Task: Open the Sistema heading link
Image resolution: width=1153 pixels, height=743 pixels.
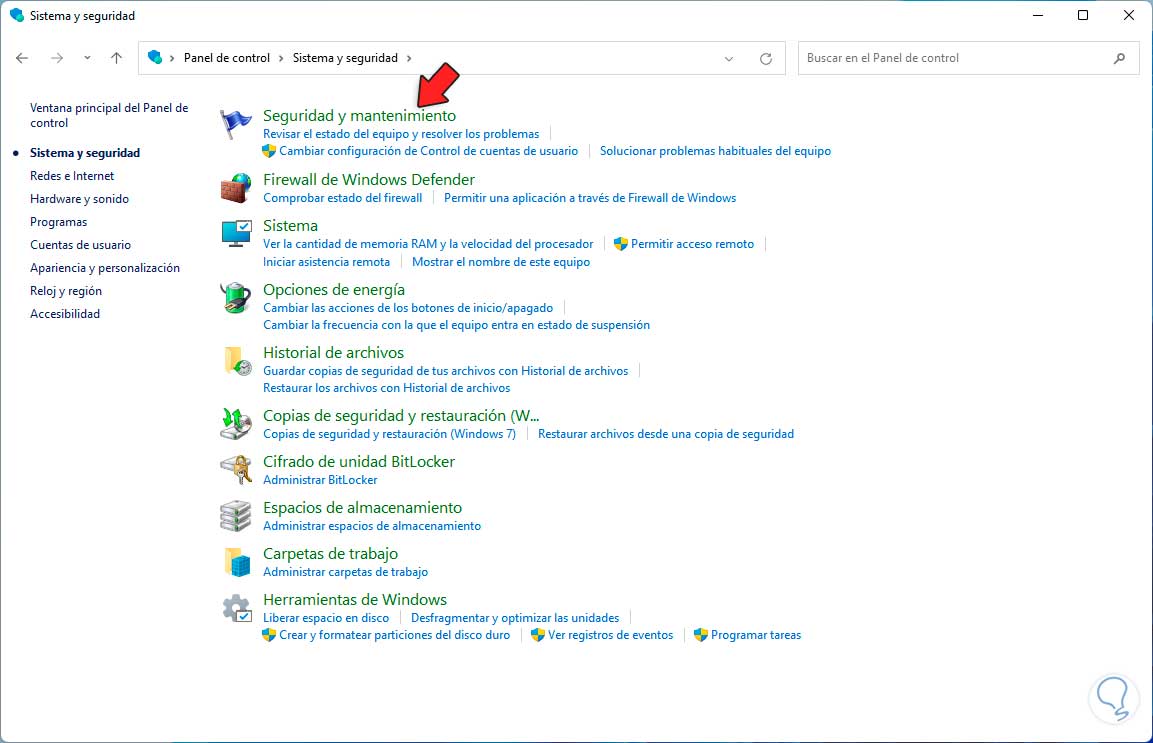Action: (x=290, y=226)
